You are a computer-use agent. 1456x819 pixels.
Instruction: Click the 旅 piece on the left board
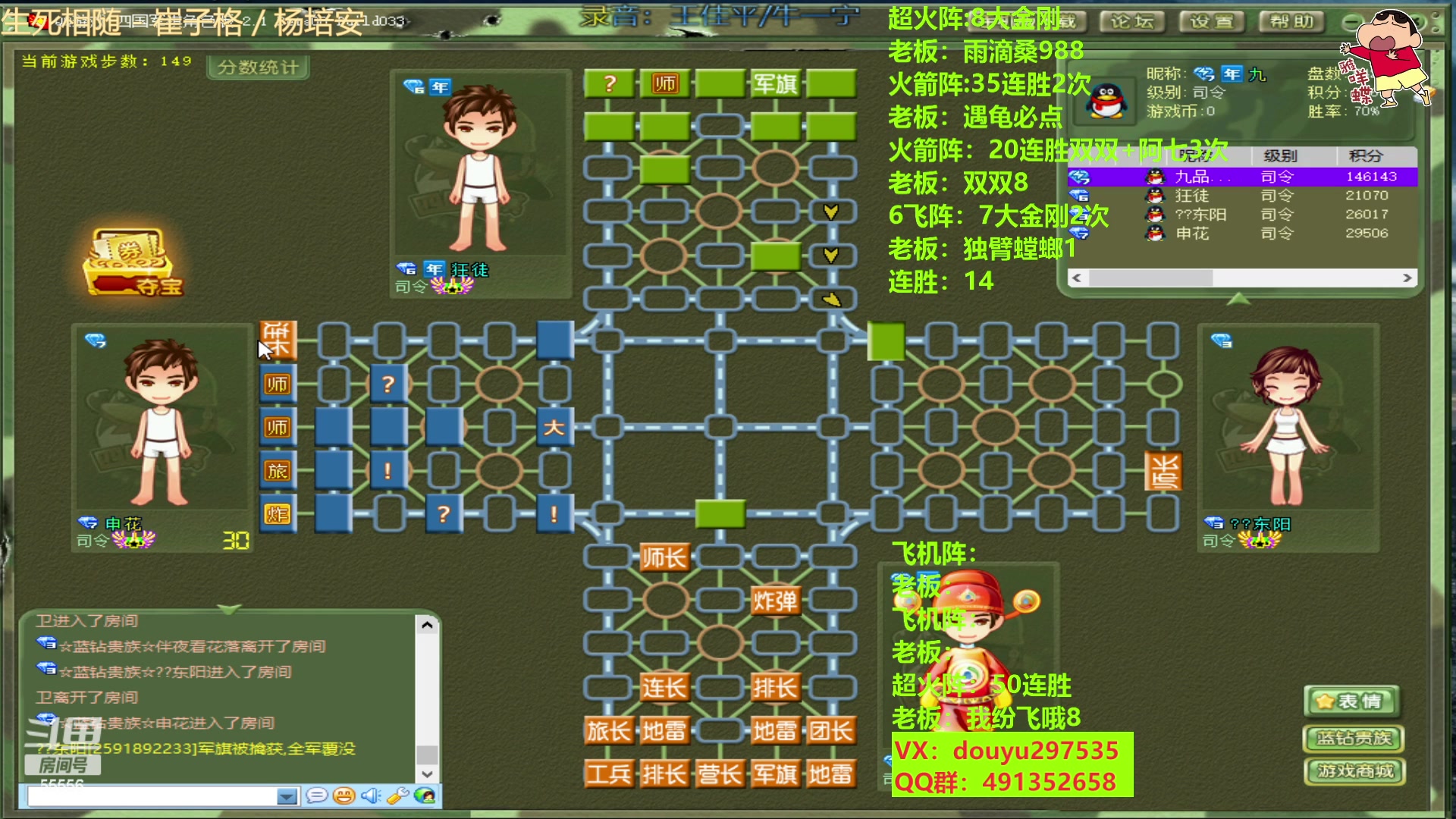tap(278, 471)
